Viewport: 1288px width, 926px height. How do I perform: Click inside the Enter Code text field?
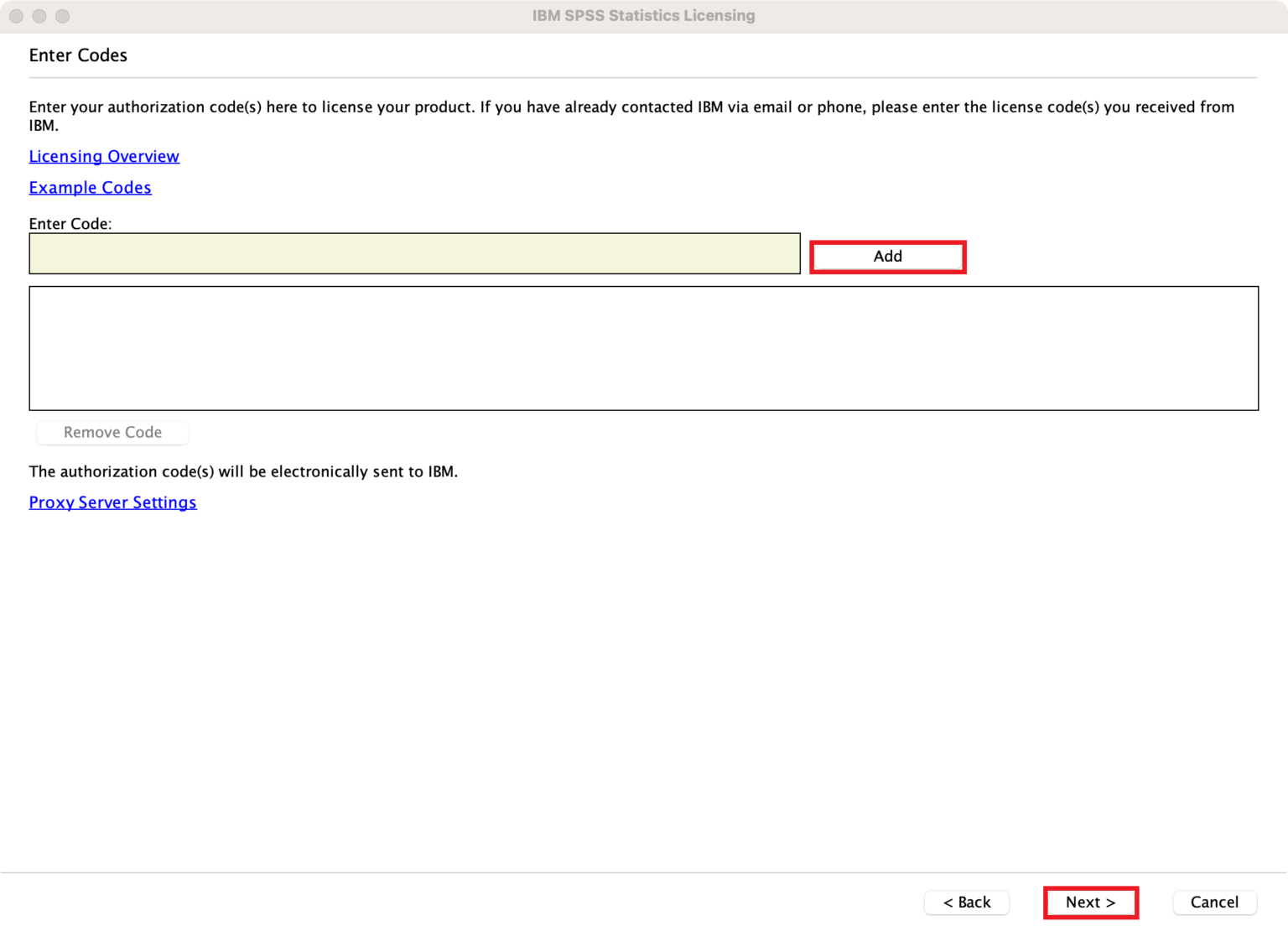(x=414, y=253)
